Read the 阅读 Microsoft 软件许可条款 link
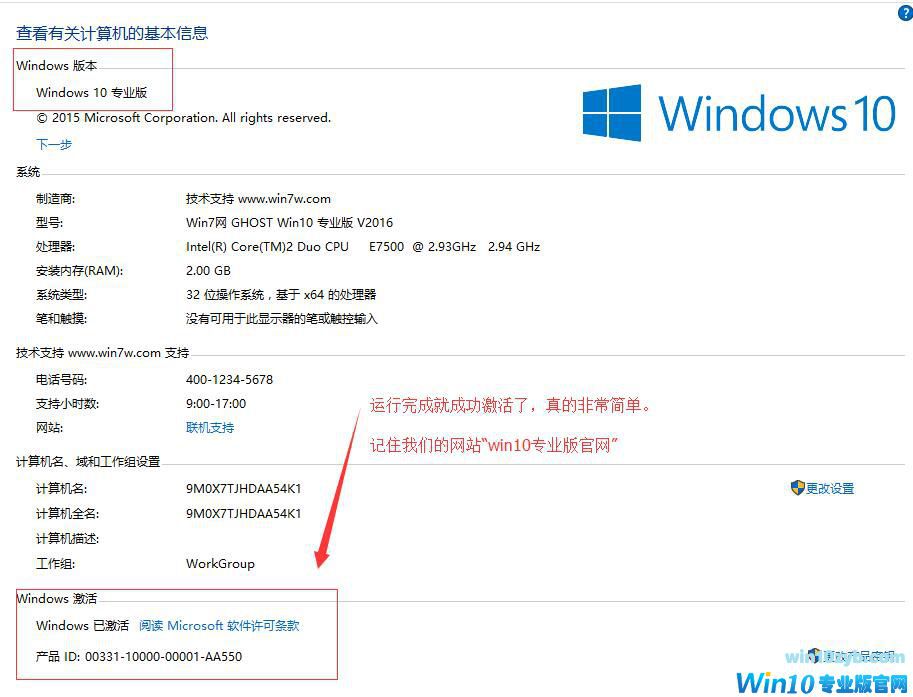 [x=219, y=625]
